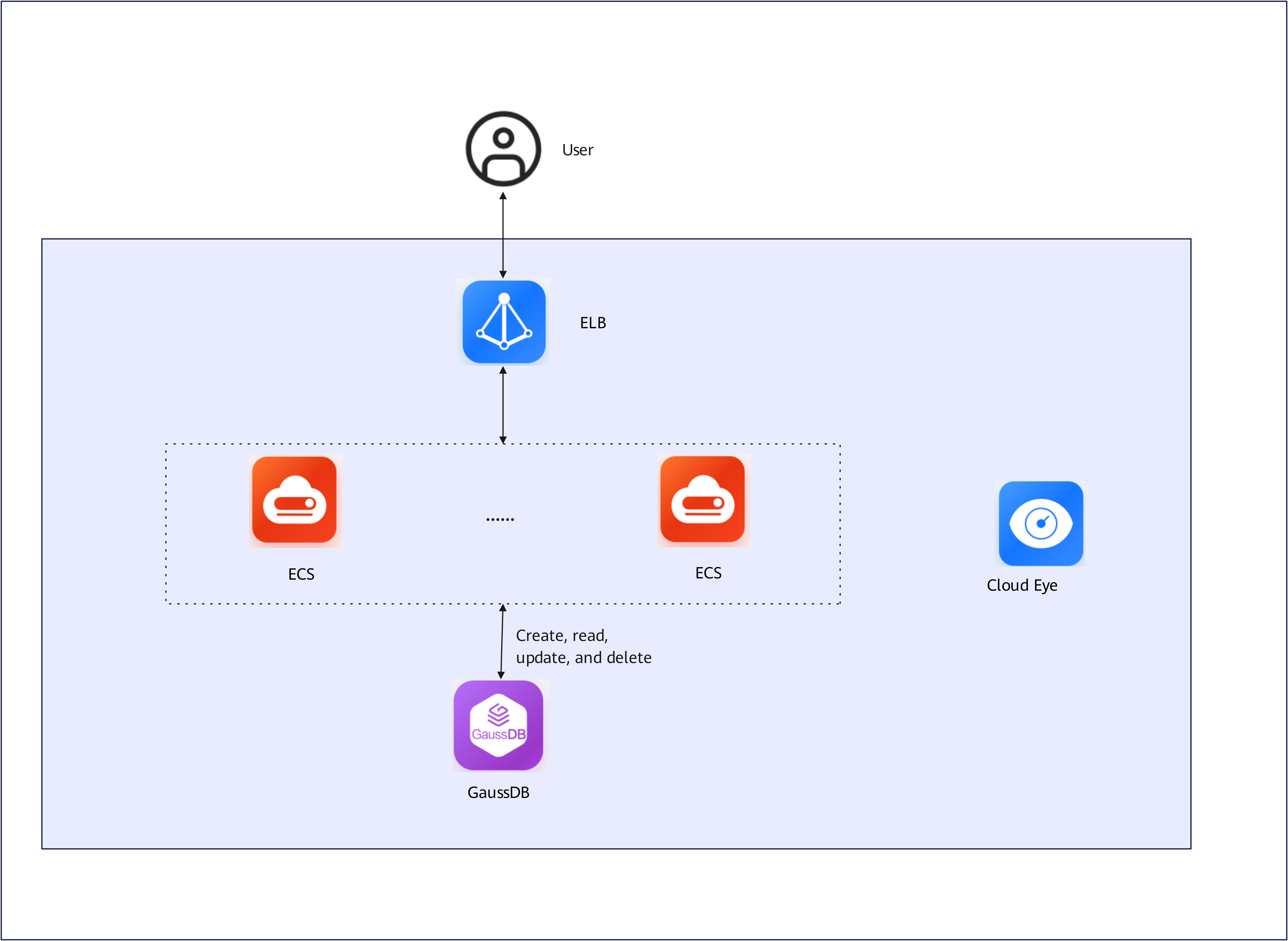Click the User avatar icon
The image size is (1288, 941).
click(x=504, y=149)
